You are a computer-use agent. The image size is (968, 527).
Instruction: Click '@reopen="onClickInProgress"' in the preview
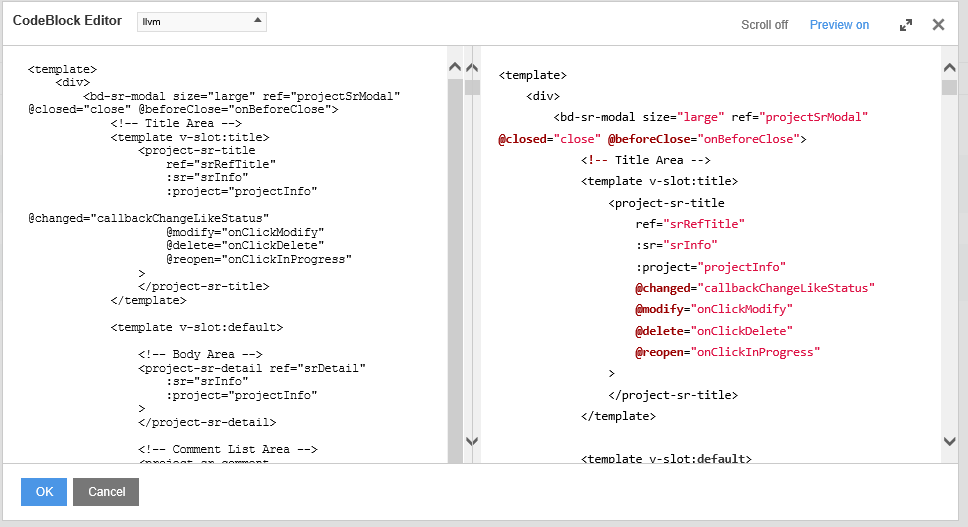click(727, 352)
